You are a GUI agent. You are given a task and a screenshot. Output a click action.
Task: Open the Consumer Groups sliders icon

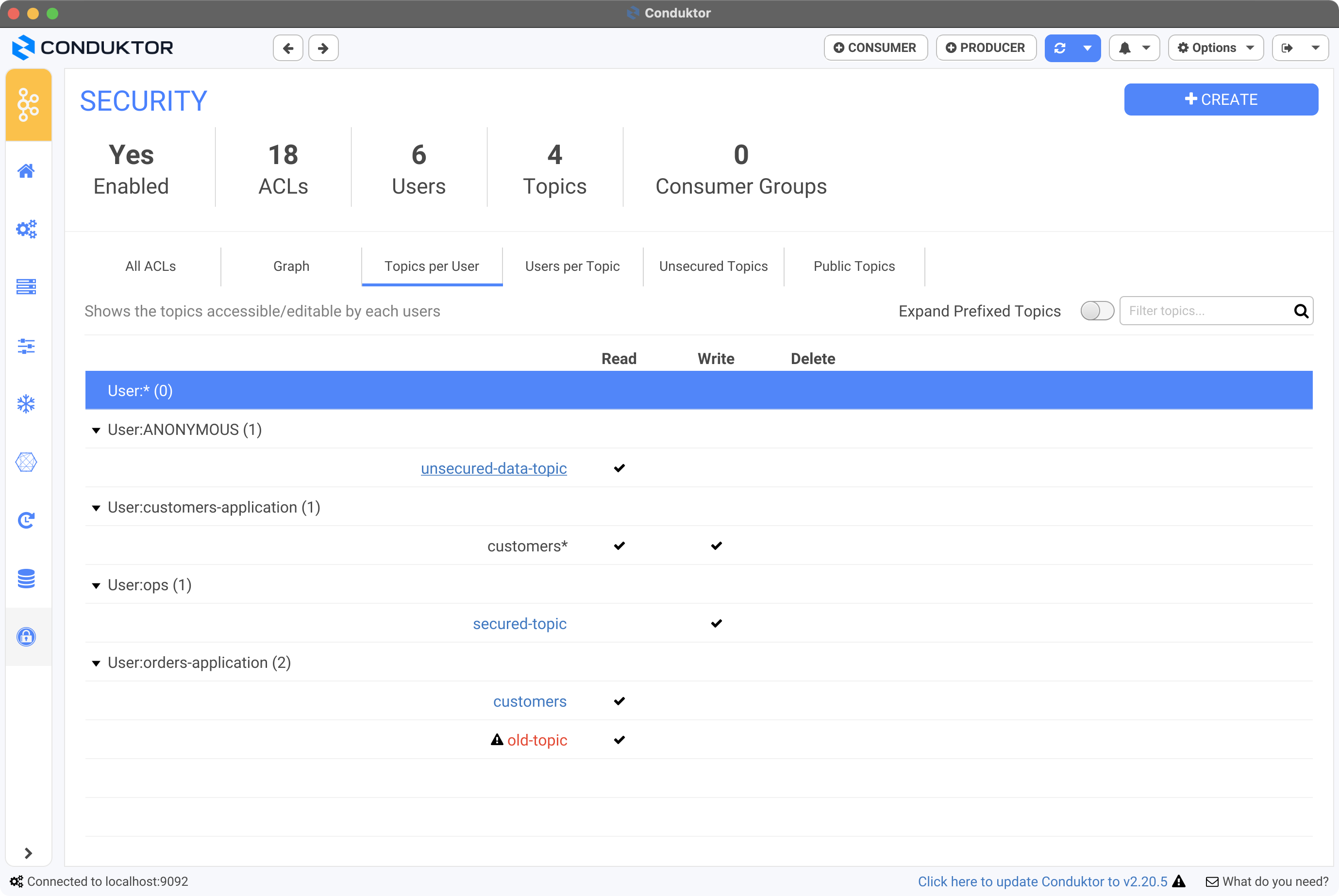coord(26,346)
